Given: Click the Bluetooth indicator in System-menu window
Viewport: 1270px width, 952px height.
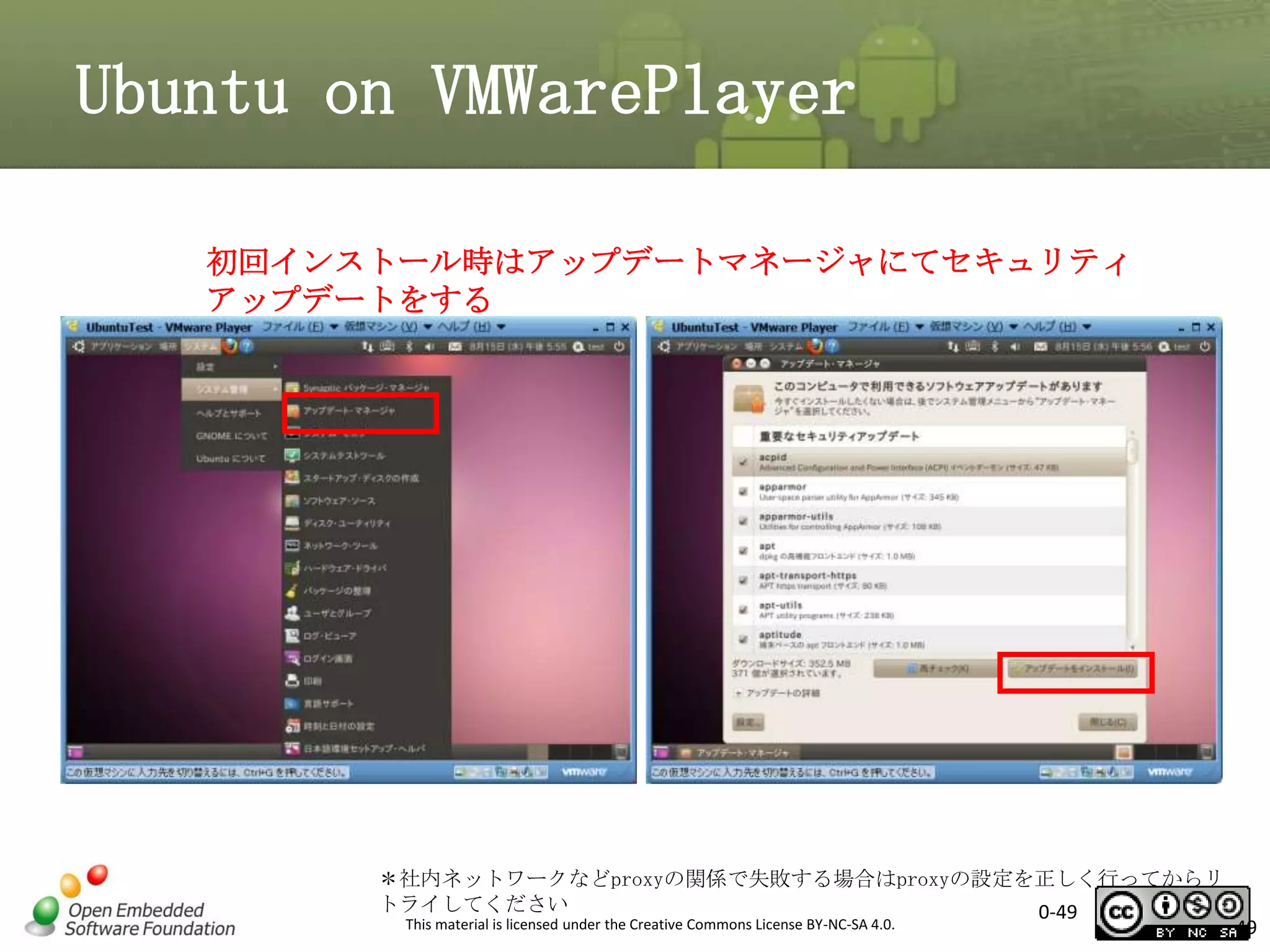Looking at the screenshot, I should (409, 346).
